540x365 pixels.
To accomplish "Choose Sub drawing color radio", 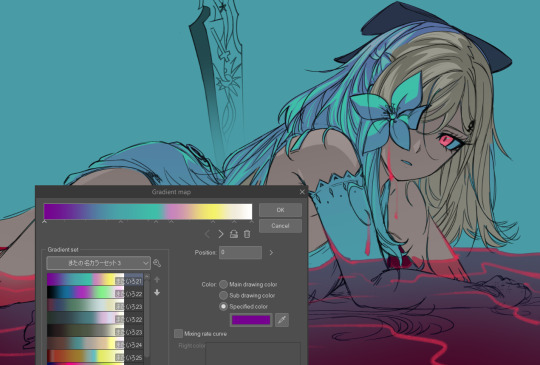I will coord(224,295).
